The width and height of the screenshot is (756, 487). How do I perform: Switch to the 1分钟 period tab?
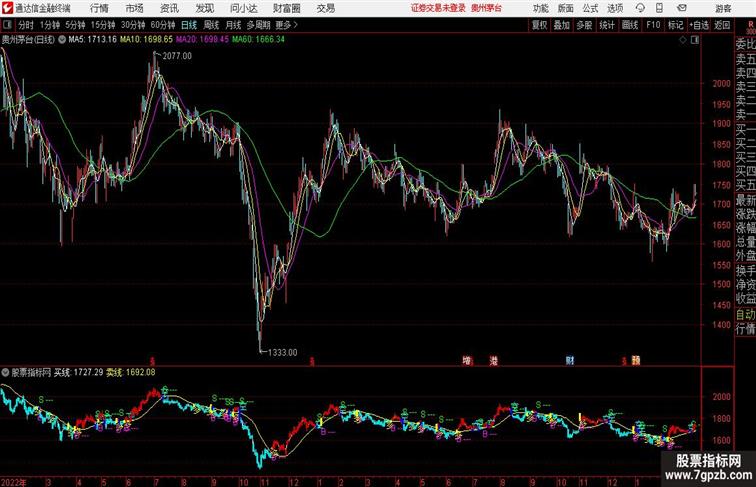(50, 25)
